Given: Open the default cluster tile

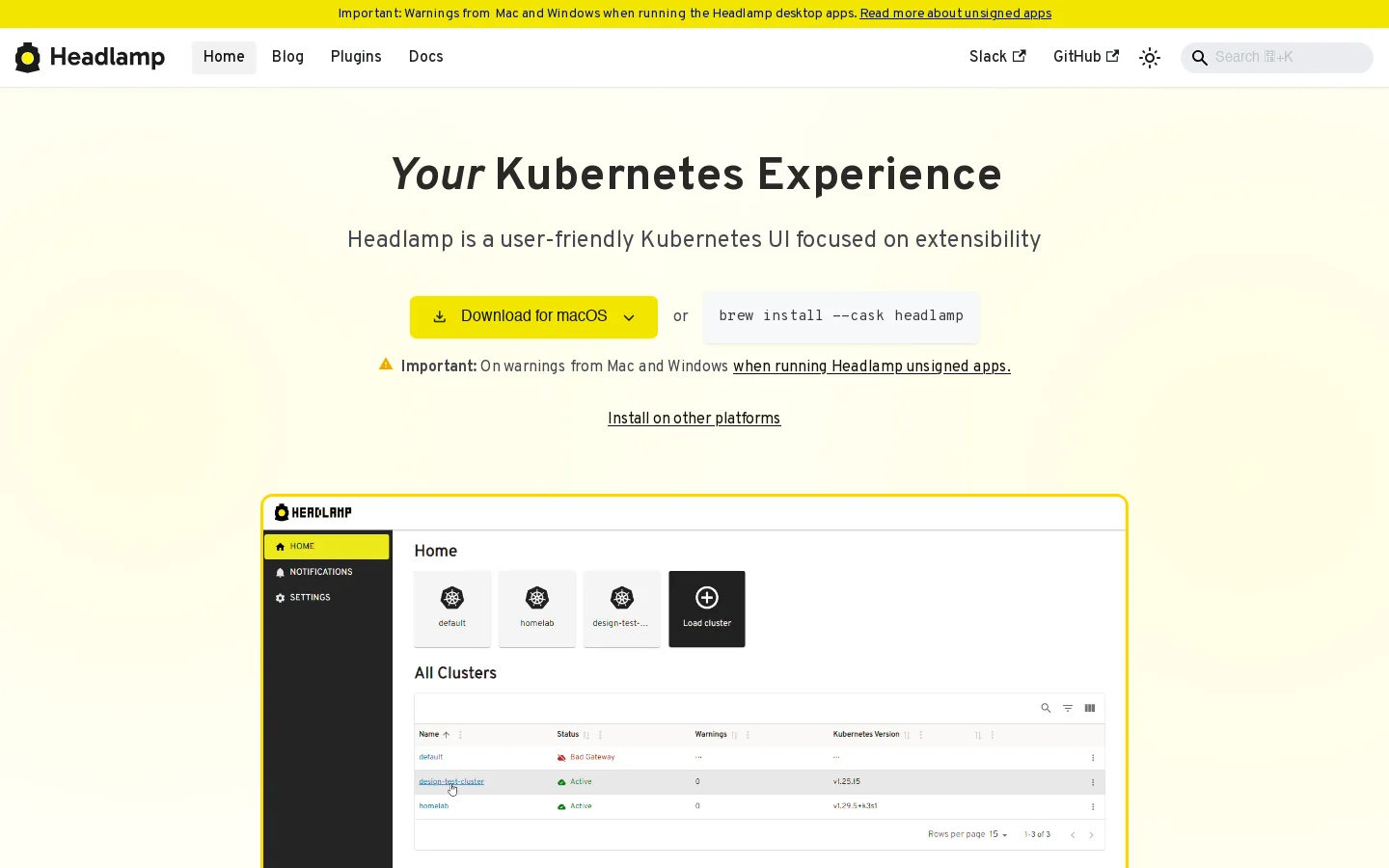Looking at the screenshot, I should coord(452,609).
